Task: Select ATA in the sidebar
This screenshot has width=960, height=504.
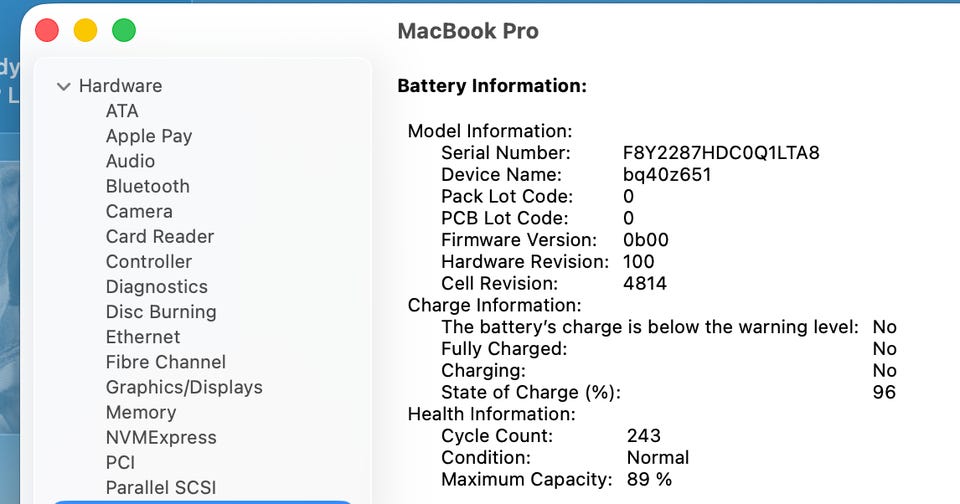Action: click(x=122, y=111)
